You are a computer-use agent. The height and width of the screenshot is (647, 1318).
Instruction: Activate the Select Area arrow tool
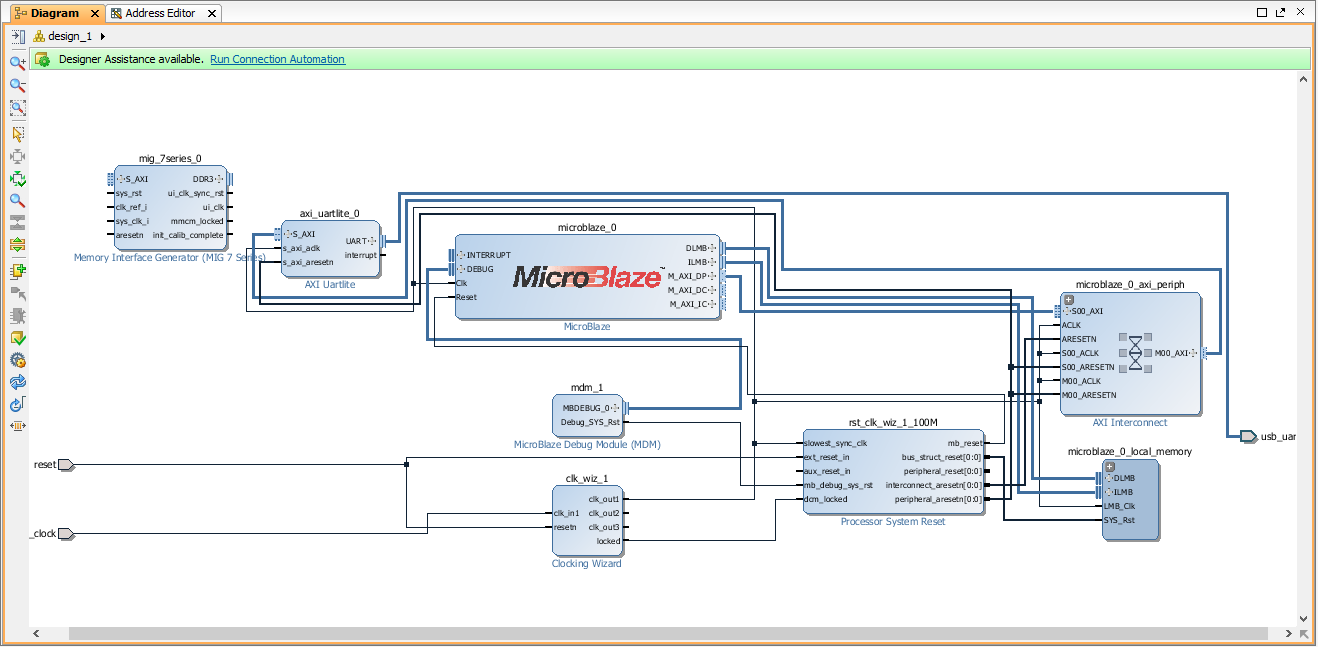[x=18, y=134]
